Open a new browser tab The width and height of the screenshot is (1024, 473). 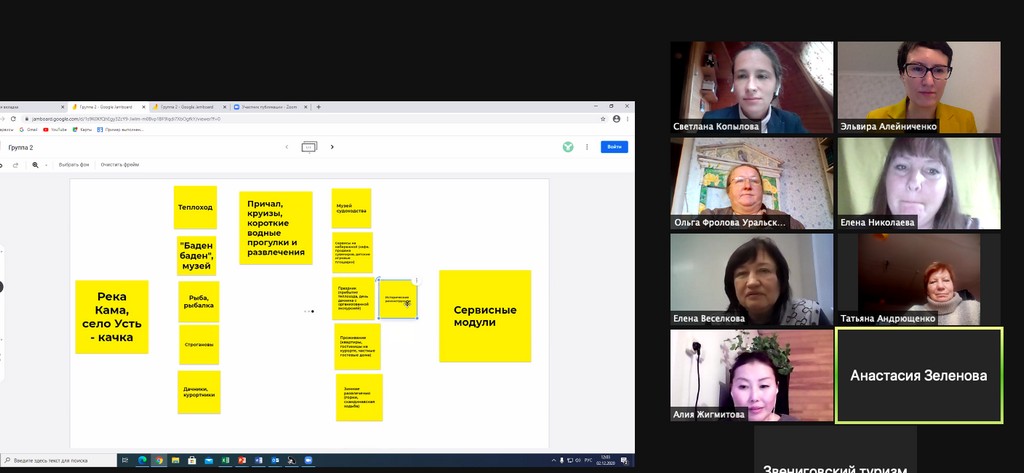pos(319,106)
